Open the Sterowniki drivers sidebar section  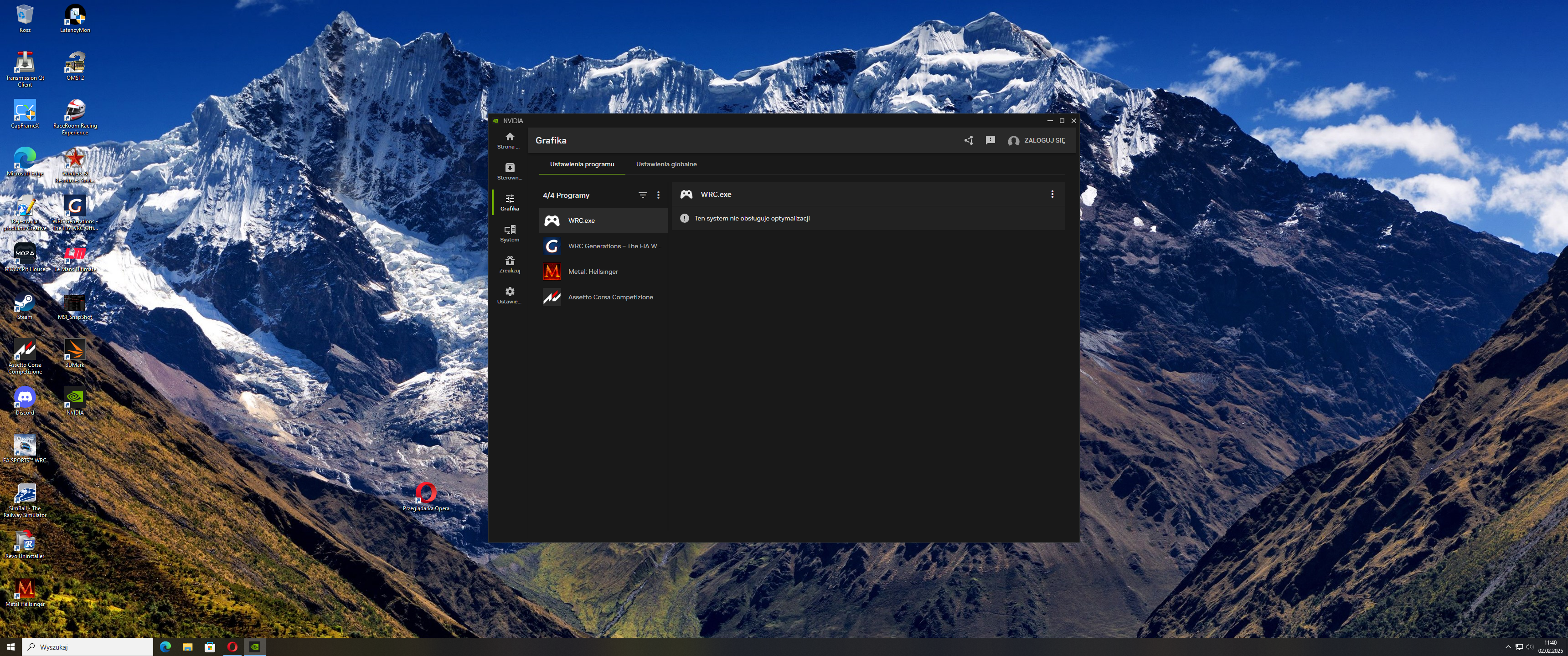(510, 171)
